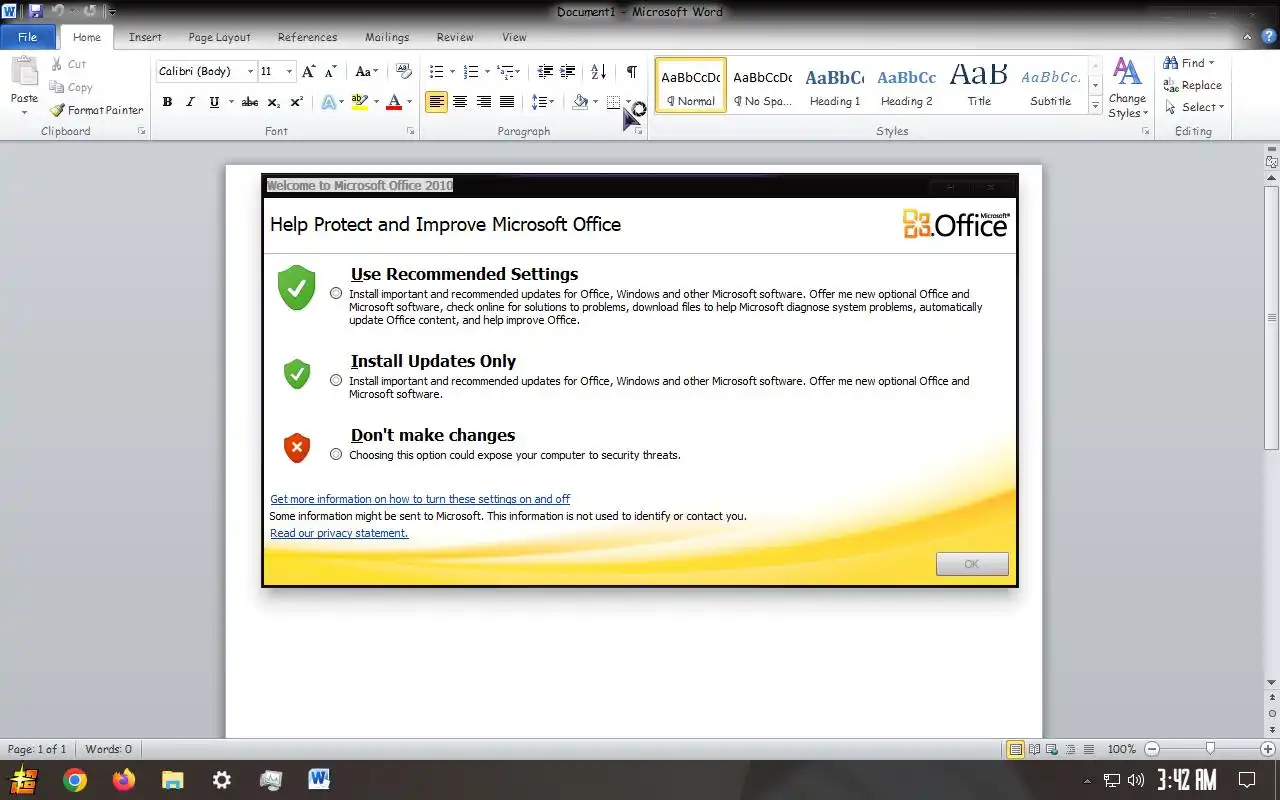
Task: Open the Bullets dropdown arrow
Action: pyautogui.click(x=452, y=71)
